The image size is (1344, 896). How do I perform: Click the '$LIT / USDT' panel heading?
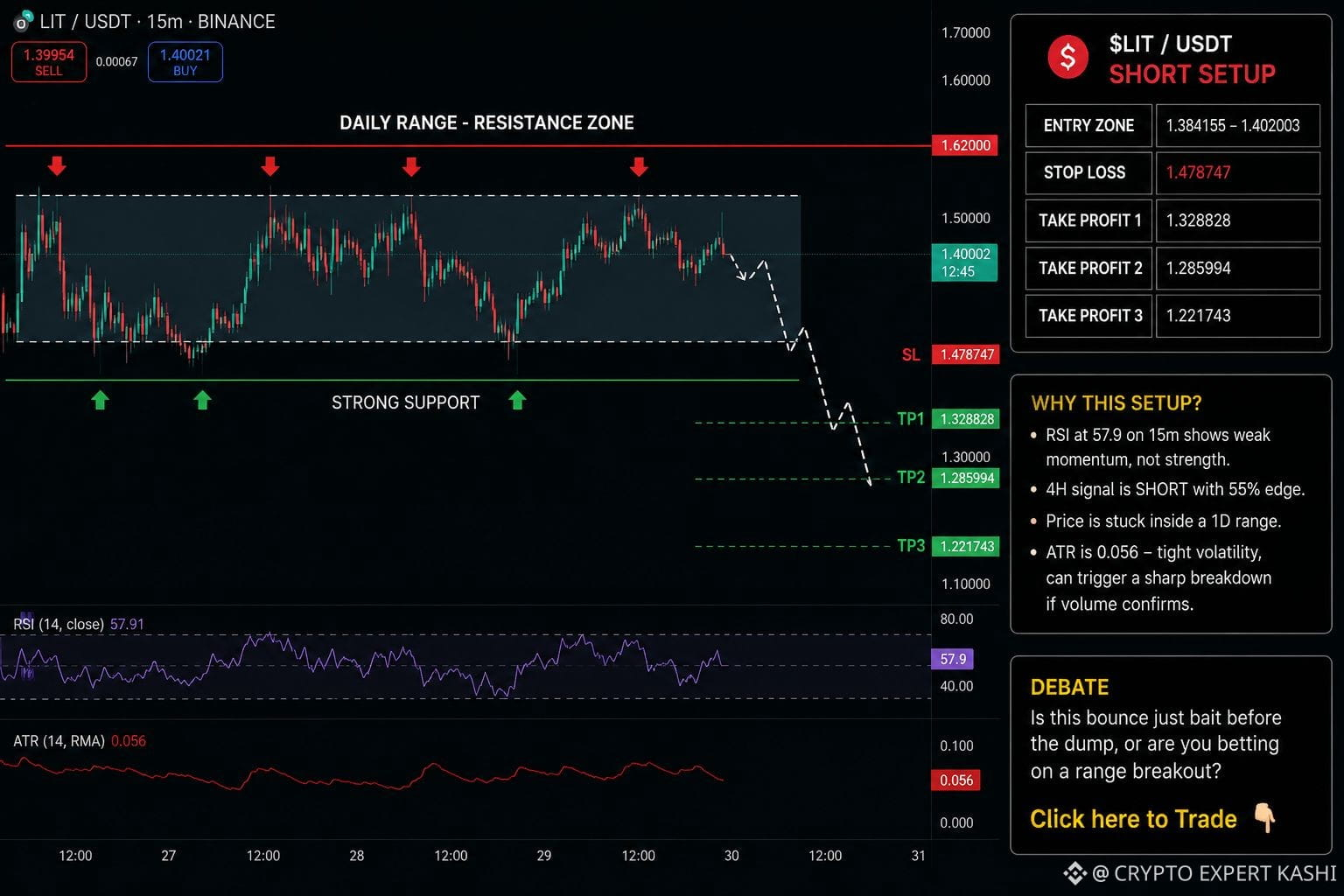click(1171, 44)
